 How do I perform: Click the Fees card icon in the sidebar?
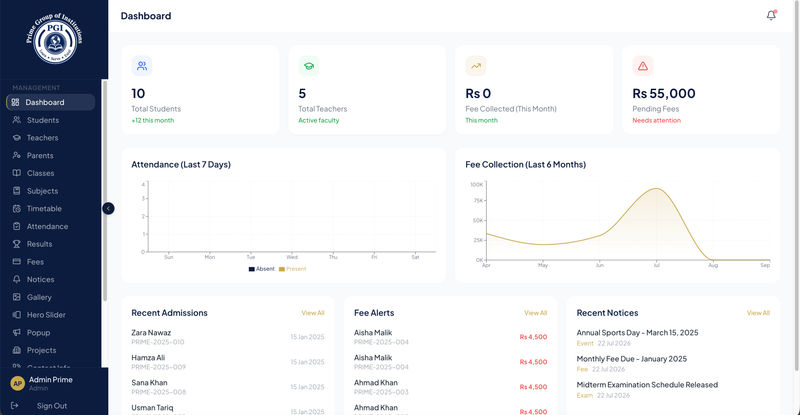pyautogui.click(x=17, y=261)
